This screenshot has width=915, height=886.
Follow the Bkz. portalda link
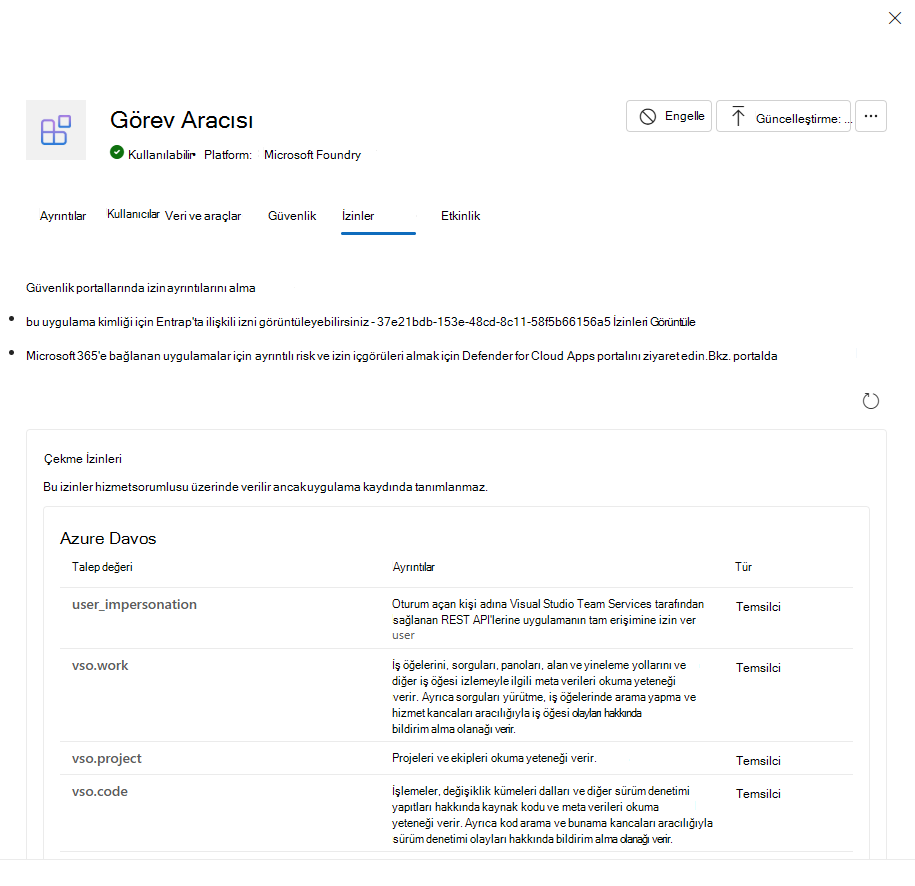coord(743,356)
